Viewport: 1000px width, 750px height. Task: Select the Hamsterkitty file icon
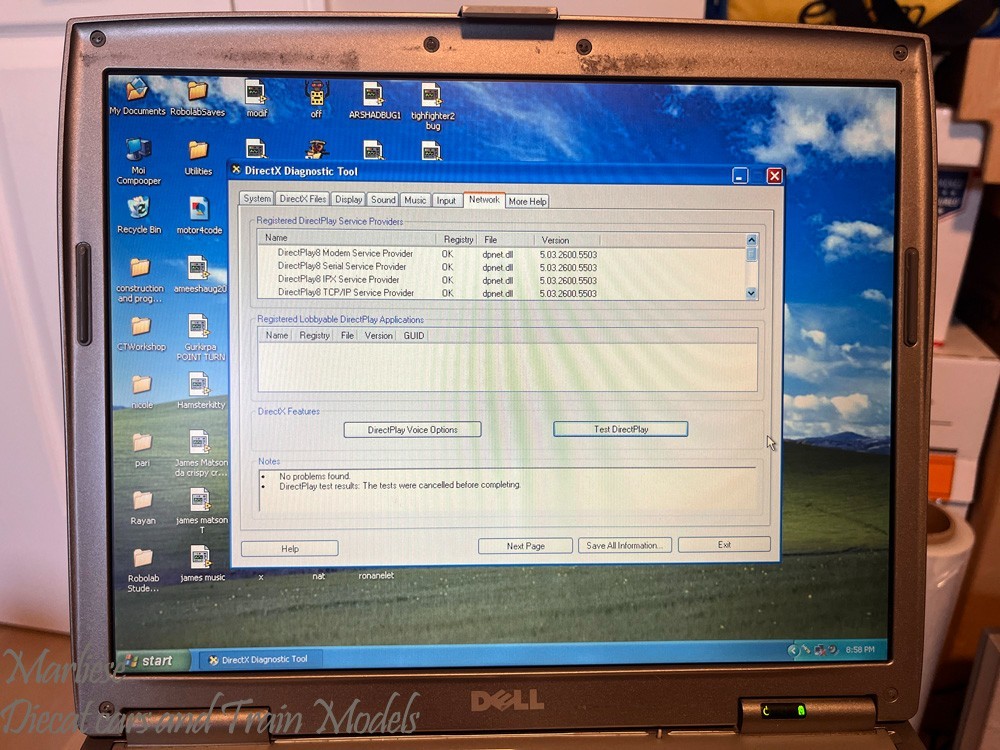pos(199,385)
